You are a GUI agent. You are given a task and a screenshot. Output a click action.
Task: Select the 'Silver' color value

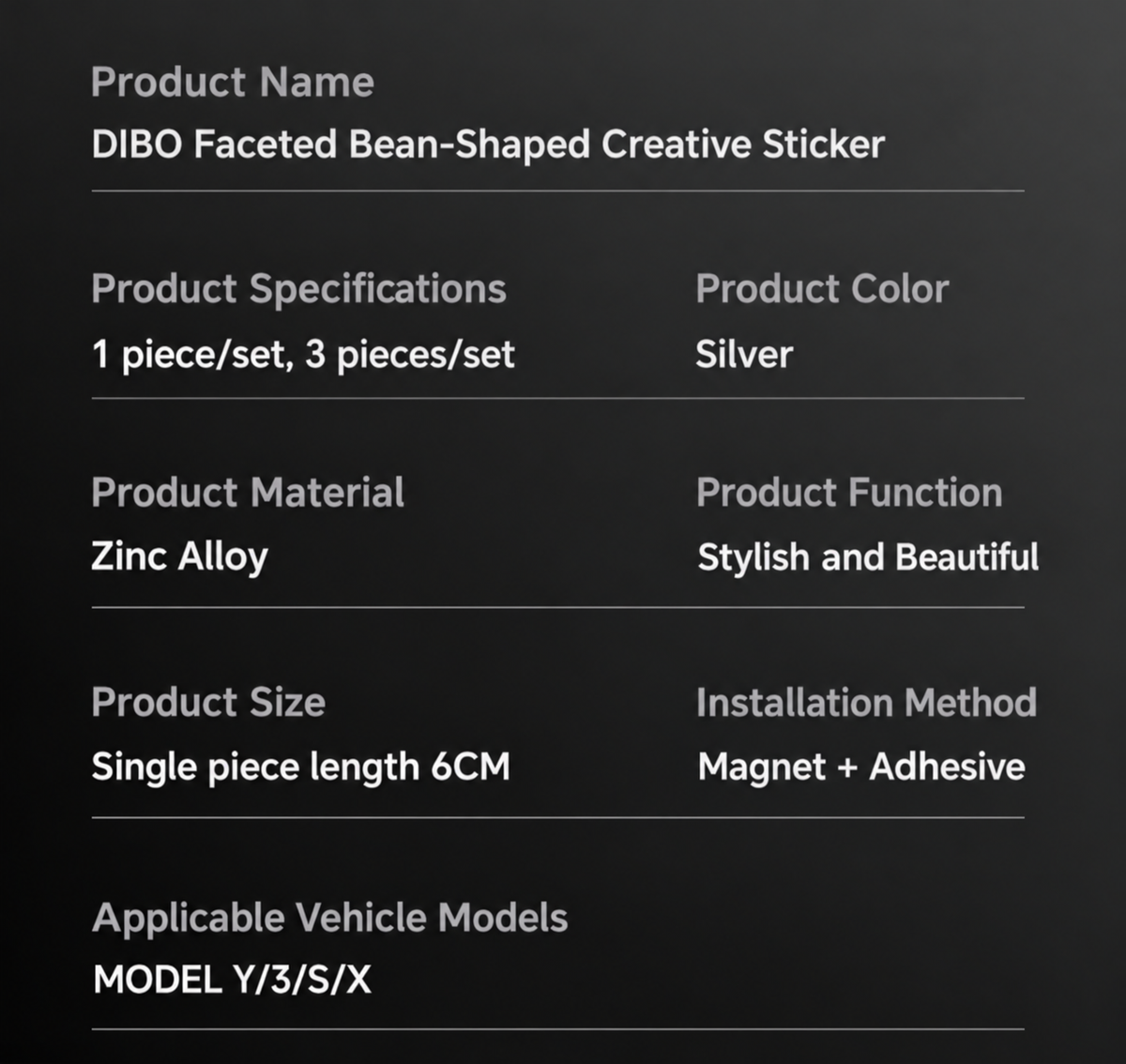click(x=744, y=355)
